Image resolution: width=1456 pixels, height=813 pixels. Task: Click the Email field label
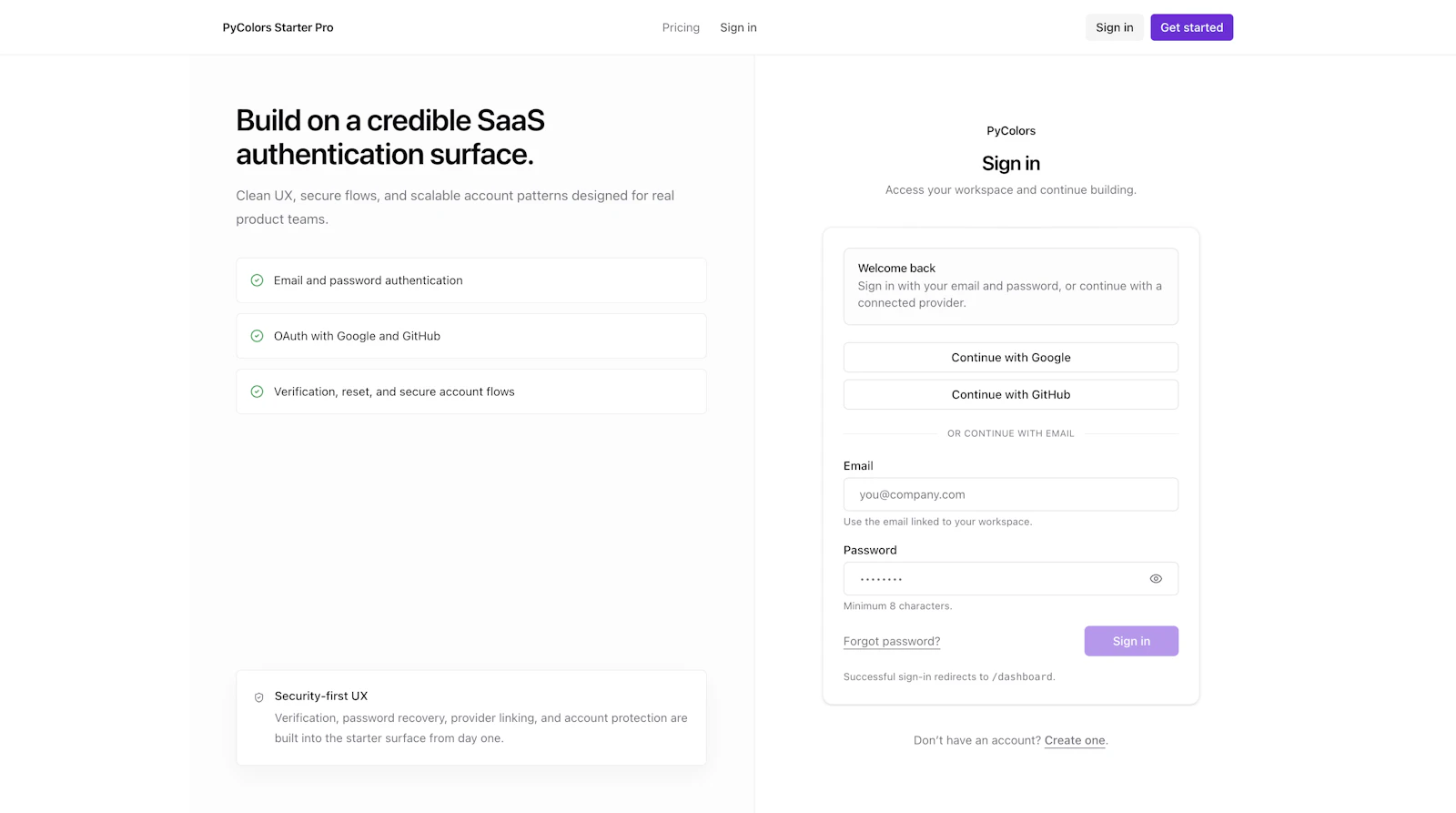pyautogui.click(x=858, y=465)
